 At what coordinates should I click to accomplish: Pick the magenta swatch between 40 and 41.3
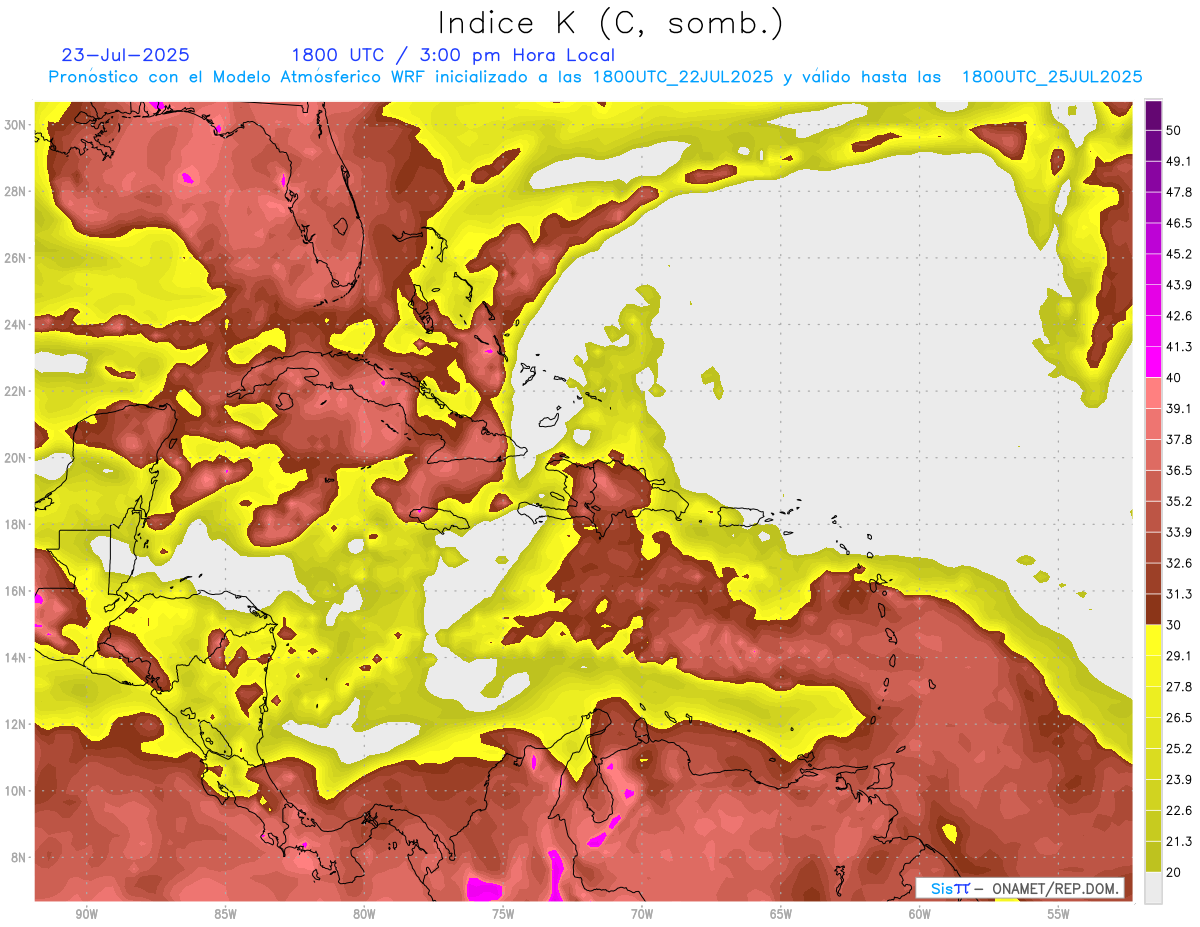coord(1153,362)
